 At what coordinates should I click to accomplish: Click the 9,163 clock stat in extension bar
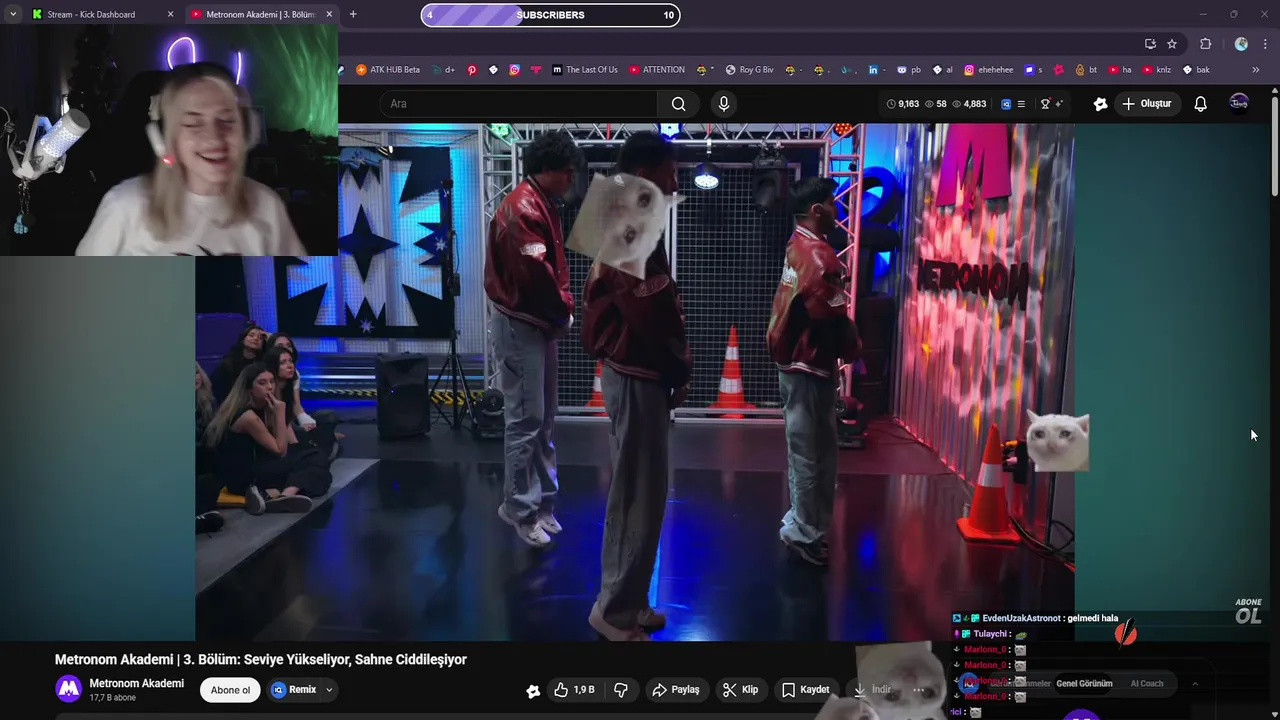903,104
